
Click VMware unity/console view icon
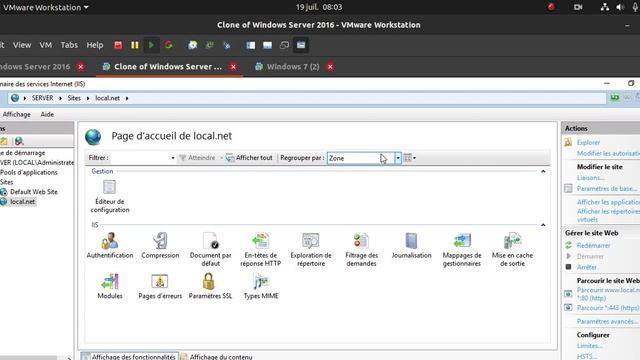coord(301,45)
